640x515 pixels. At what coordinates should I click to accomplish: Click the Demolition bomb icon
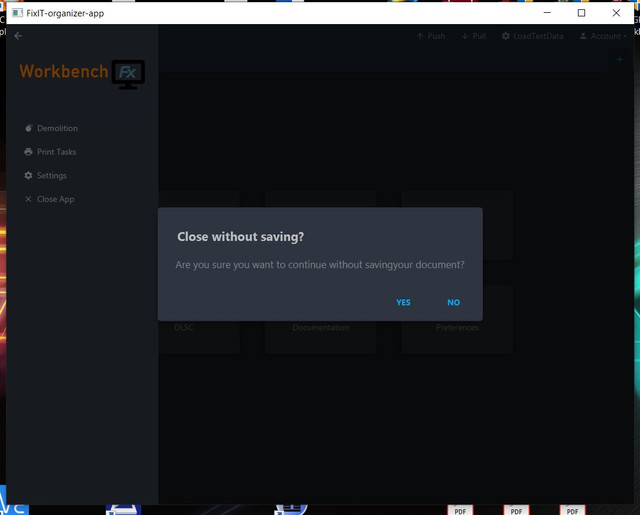tap(28, 128)
